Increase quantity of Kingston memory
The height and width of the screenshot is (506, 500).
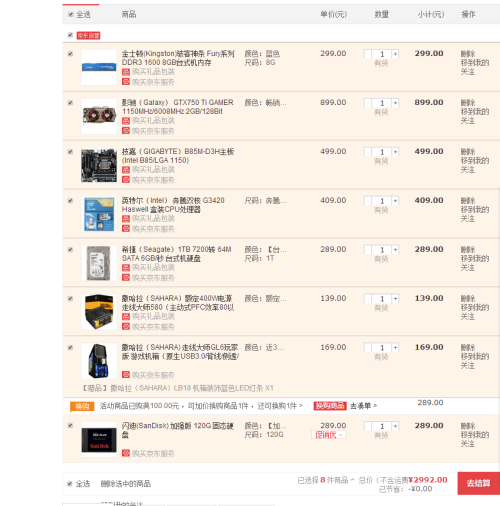pyautogui.click(x=395, y=54)
